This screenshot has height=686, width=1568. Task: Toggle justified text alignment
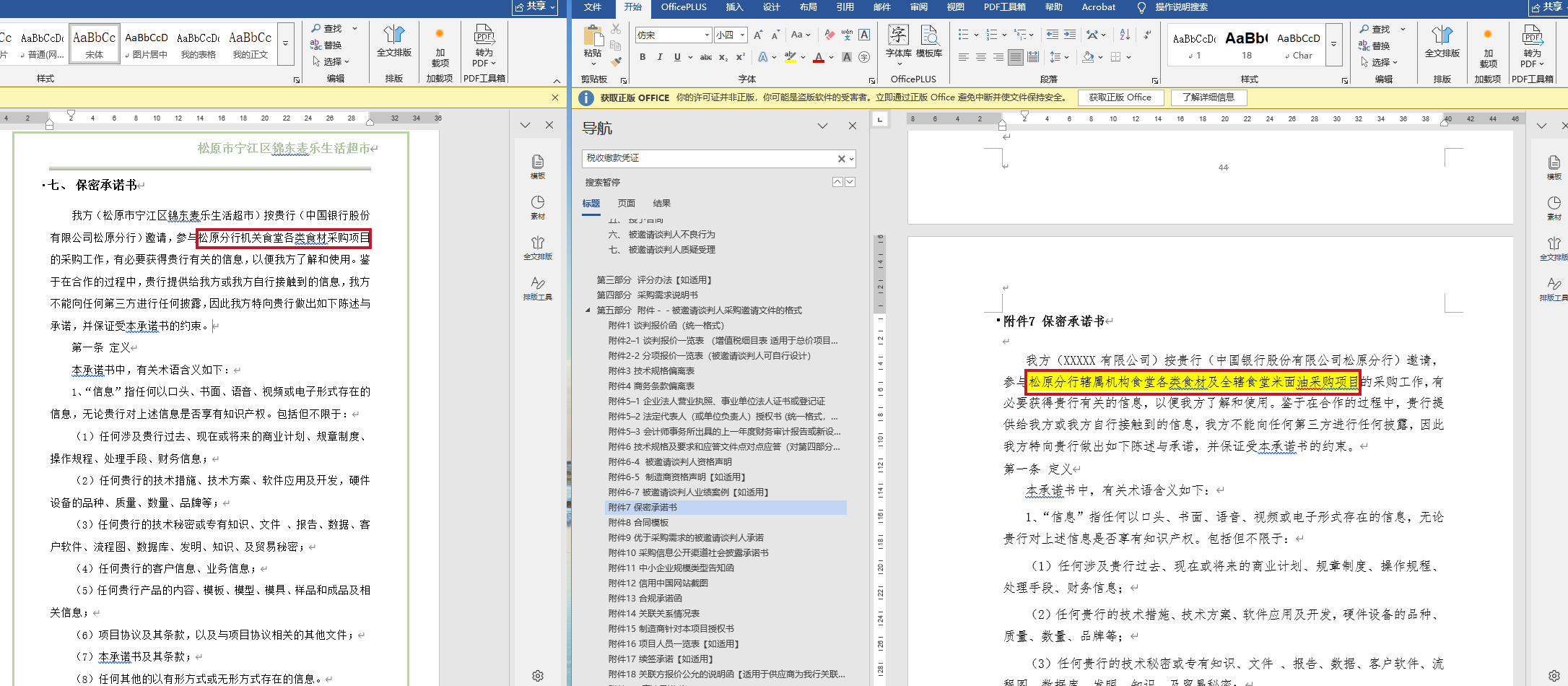[1016, 57]
